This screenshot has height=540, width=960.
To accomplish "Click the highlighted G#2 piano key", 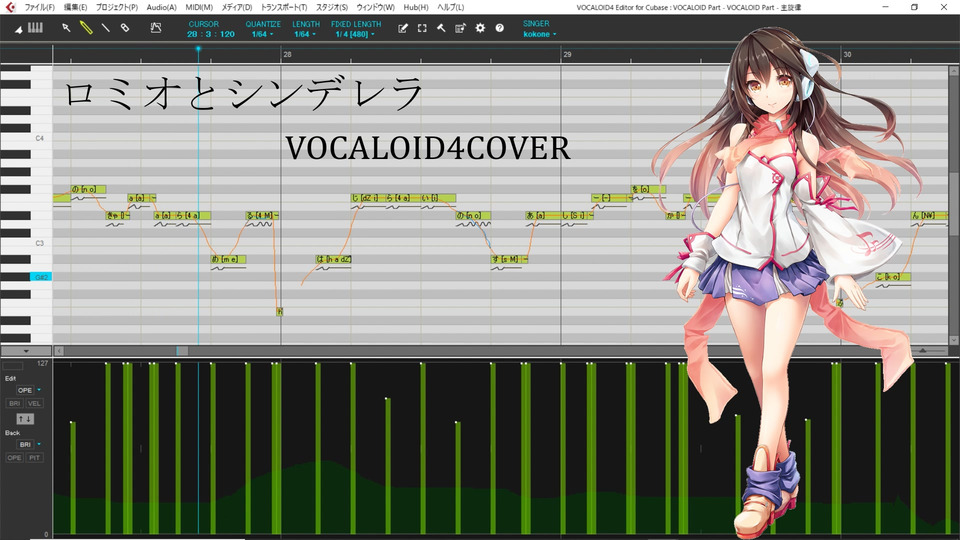I will click(40, 277).
